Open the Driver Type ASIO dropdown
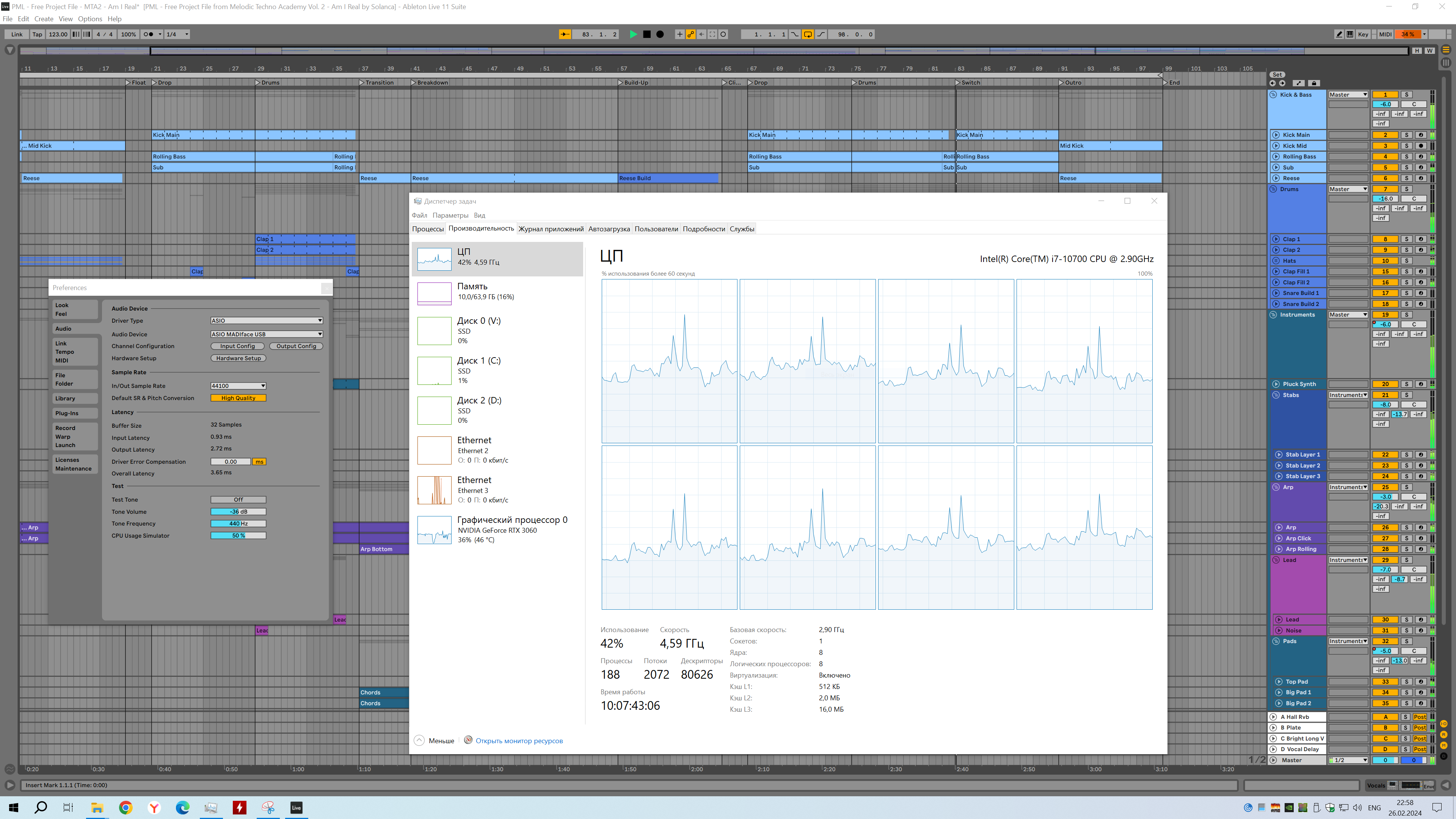The height and width of the screenshot is (819, 1456). coord(266,320)
